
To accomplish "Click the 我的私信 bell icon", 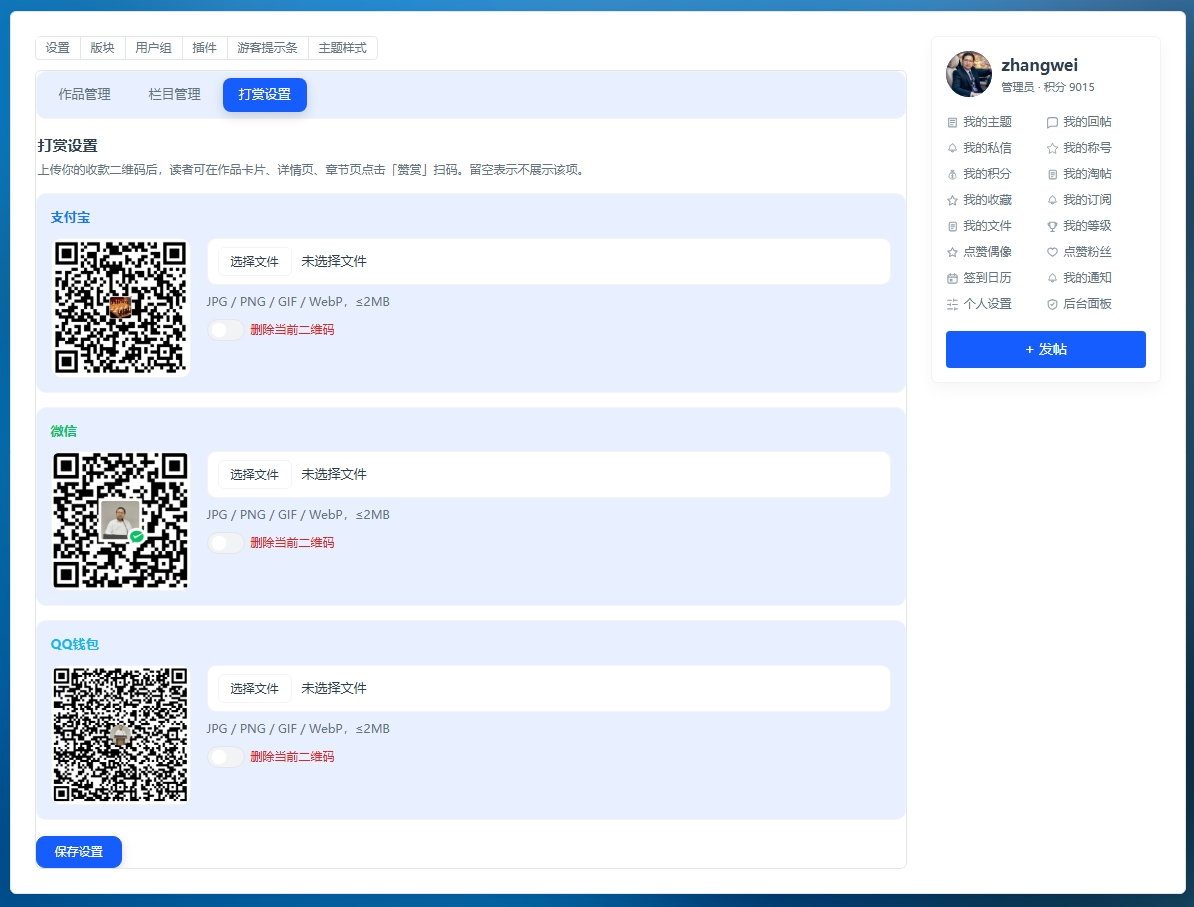I will pyautogui.click(x=952, y=149).
